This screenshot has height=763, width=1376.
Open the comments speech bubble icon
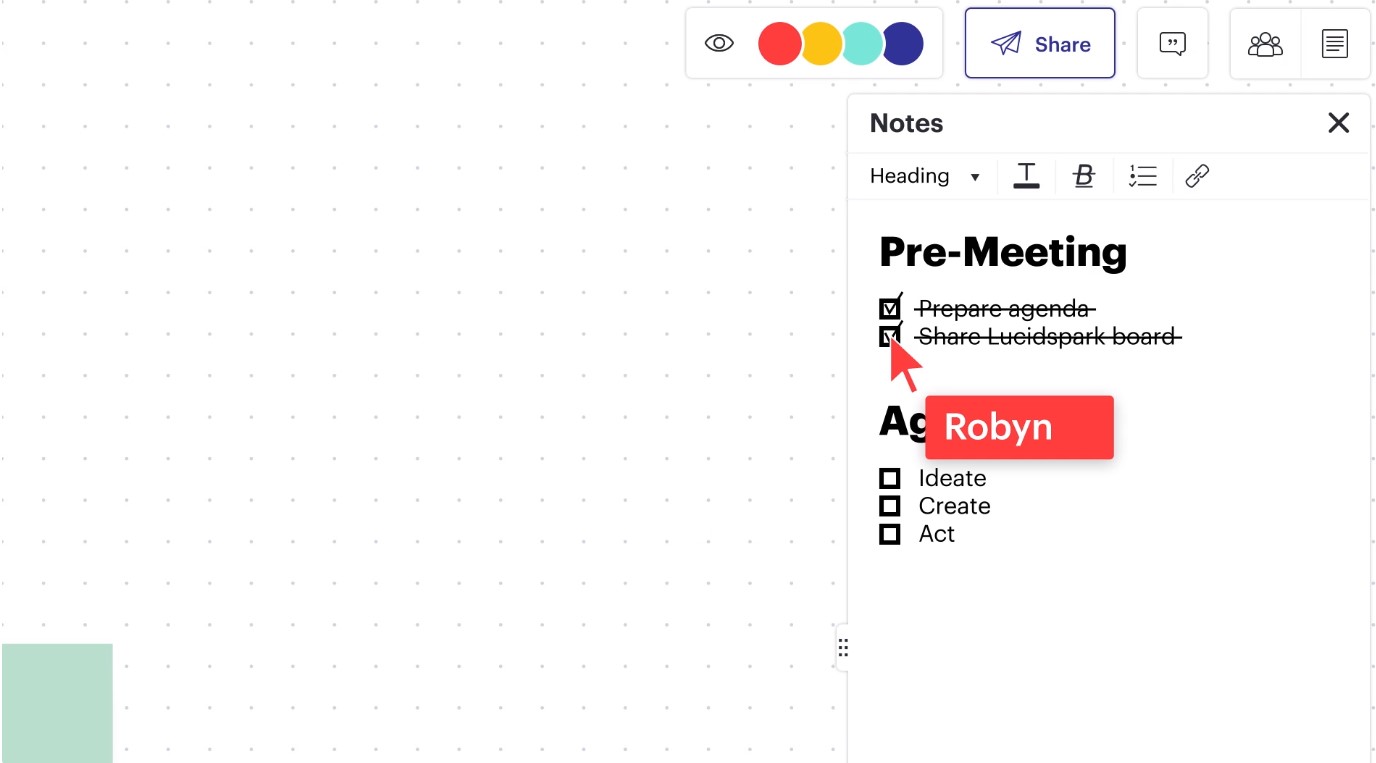(x=1172, y=44)
